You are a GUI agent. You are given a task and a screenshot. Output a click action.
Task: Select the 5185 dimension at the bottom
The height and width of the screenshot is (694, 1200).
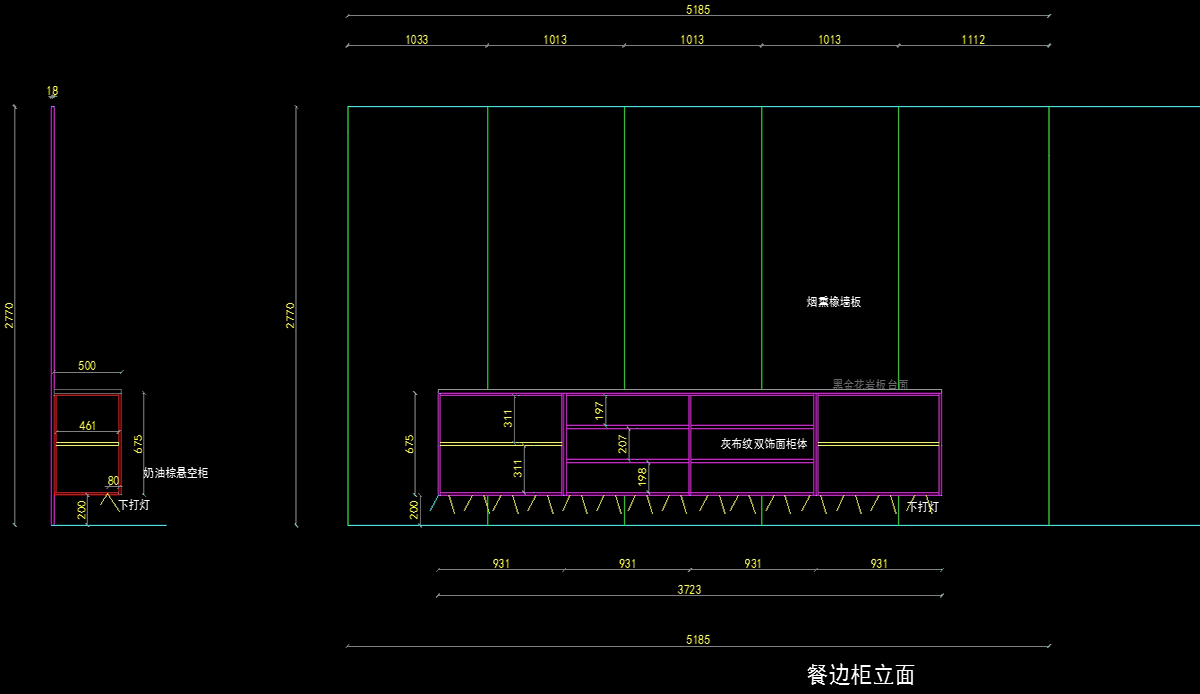[698, 640]
